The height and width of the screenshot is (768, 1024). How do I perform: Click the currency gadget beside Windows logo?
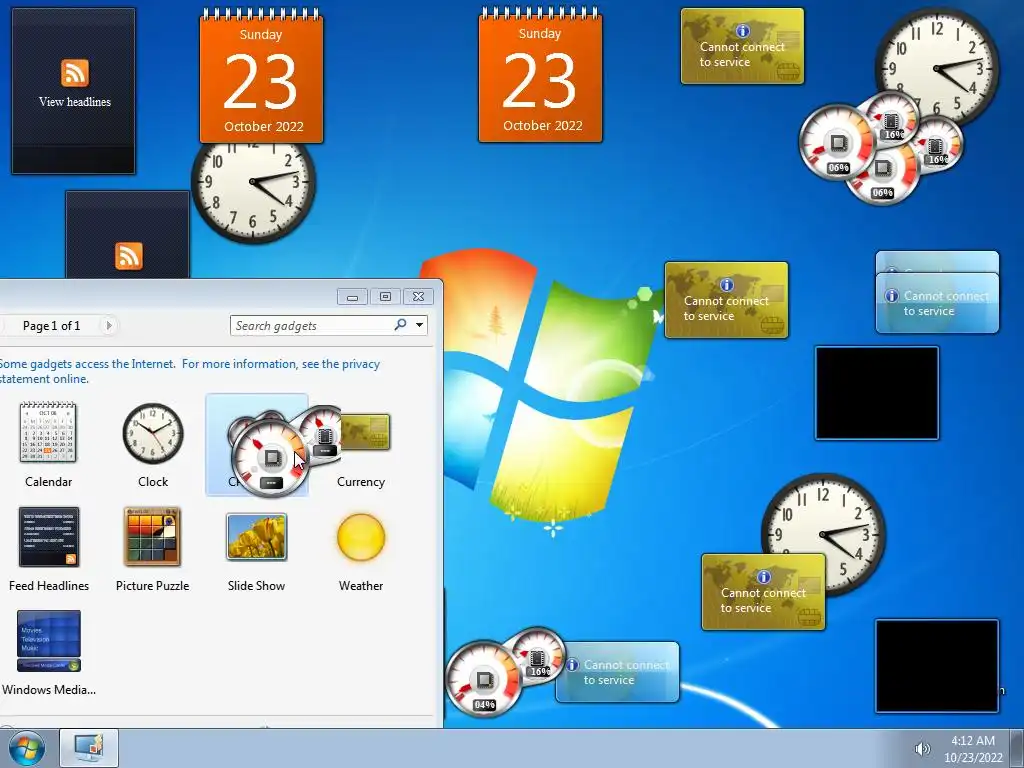726,300
